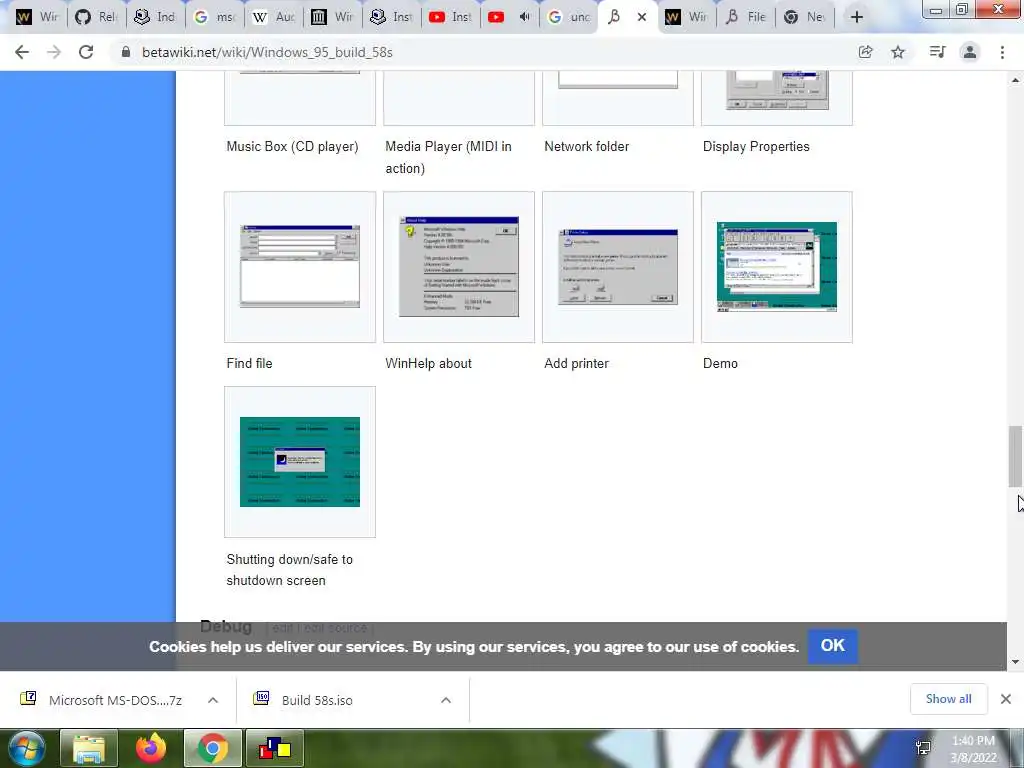This screenshot has width=1024, height=768.
Task: Open the media control icon in toolbar
Action: (937, 52)
